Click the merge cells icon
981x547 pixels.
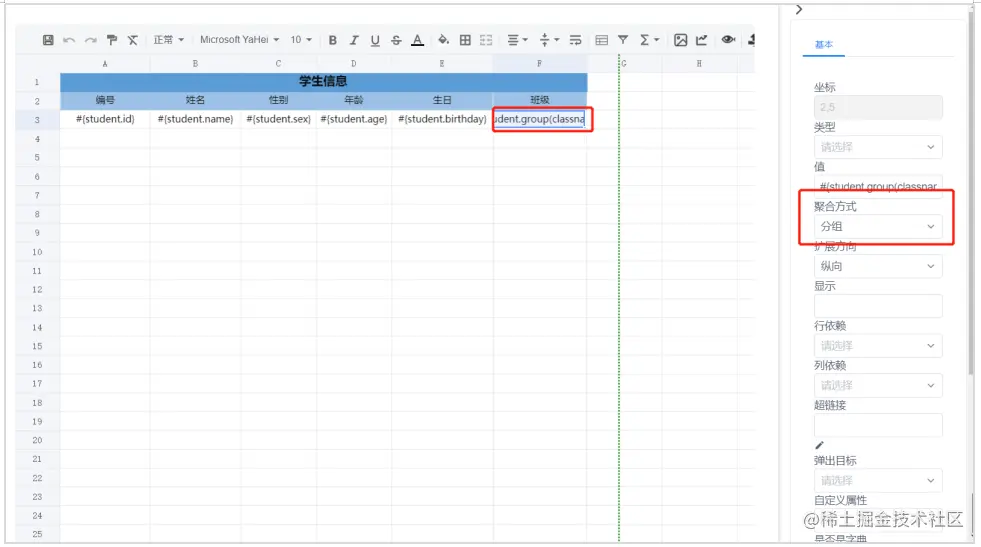coord(486,40)
